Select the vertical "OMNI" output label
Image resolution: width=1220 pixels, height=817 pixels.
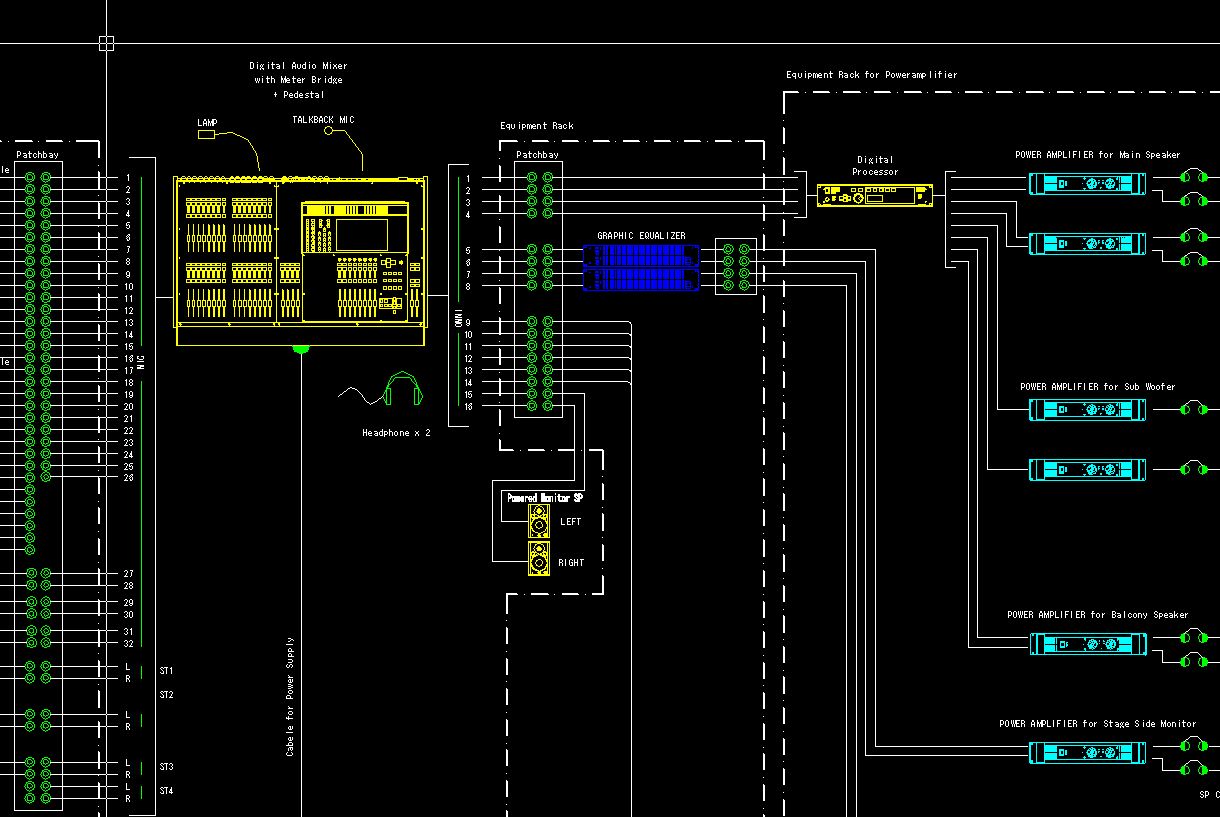pos(459,320)
